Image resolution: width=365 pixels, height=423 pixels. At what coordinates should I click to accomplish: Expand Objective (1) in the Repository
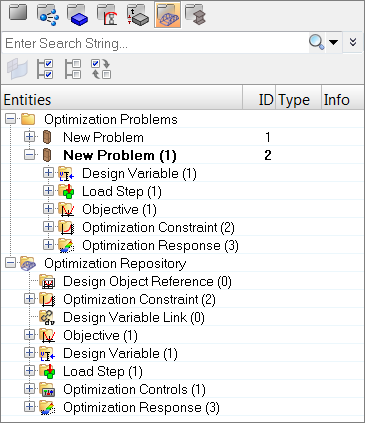pyautogui.click(x=29, y=335)
